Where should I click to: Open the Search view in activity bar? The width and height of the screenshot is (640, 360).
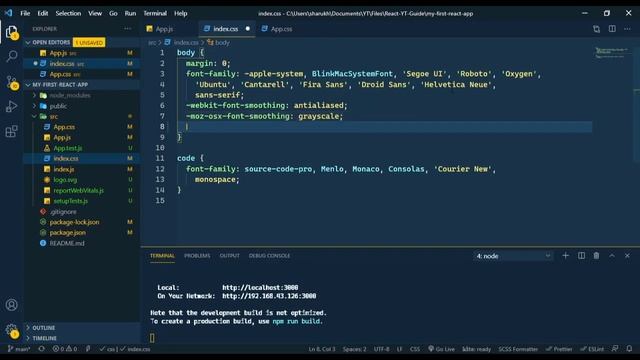(11, 56)
